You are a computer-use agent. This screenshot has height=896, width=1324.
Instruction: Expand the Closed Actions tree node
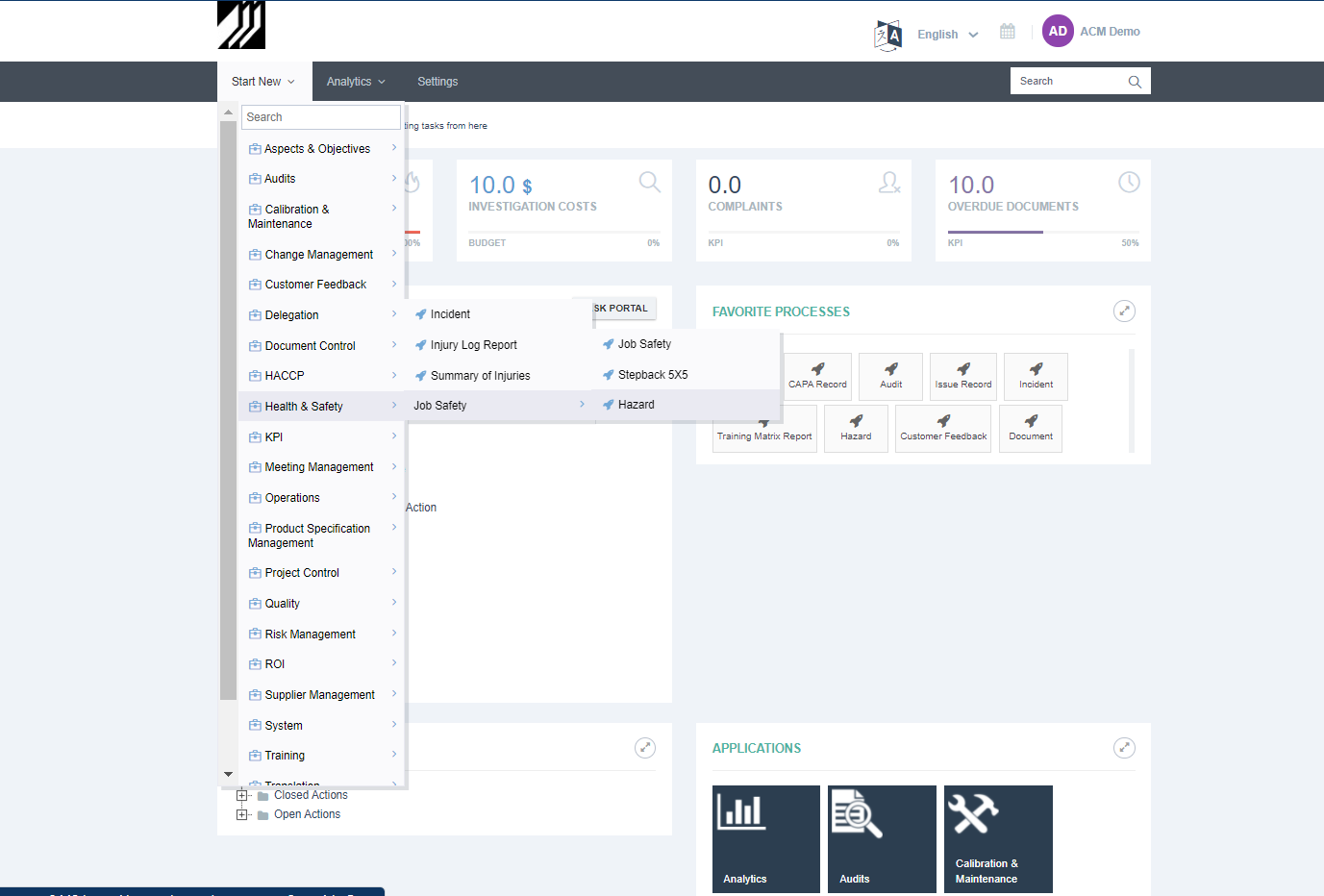[x=242, y=795]
